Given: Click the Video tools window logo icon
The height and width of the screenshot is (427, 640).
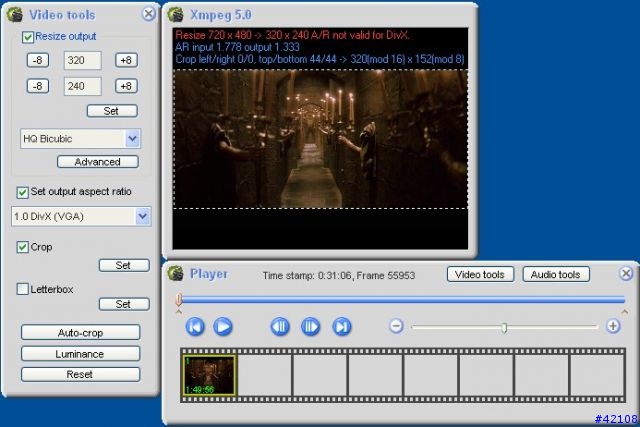Looking at the screenshot, I should point(15,15).
